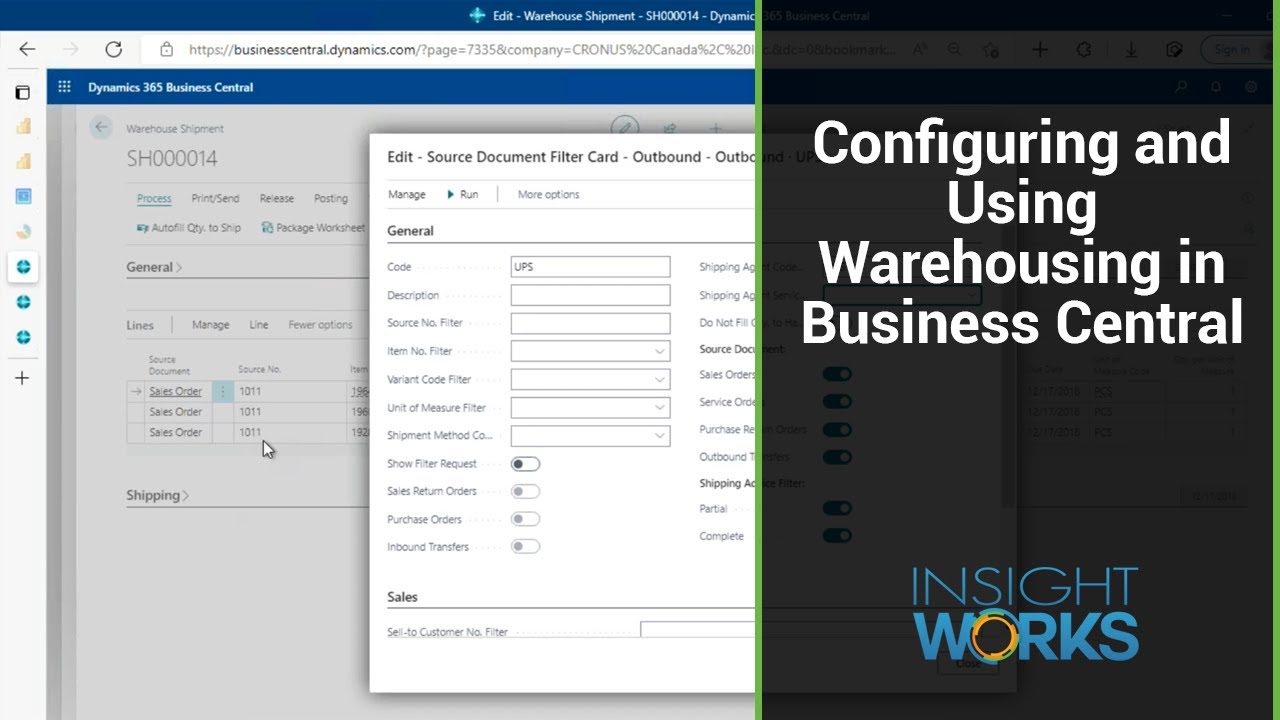The width and height of the screenshot is (1280, 720).
Task: Toggle the Complete shipping advice switch
Action: (837, 536)
